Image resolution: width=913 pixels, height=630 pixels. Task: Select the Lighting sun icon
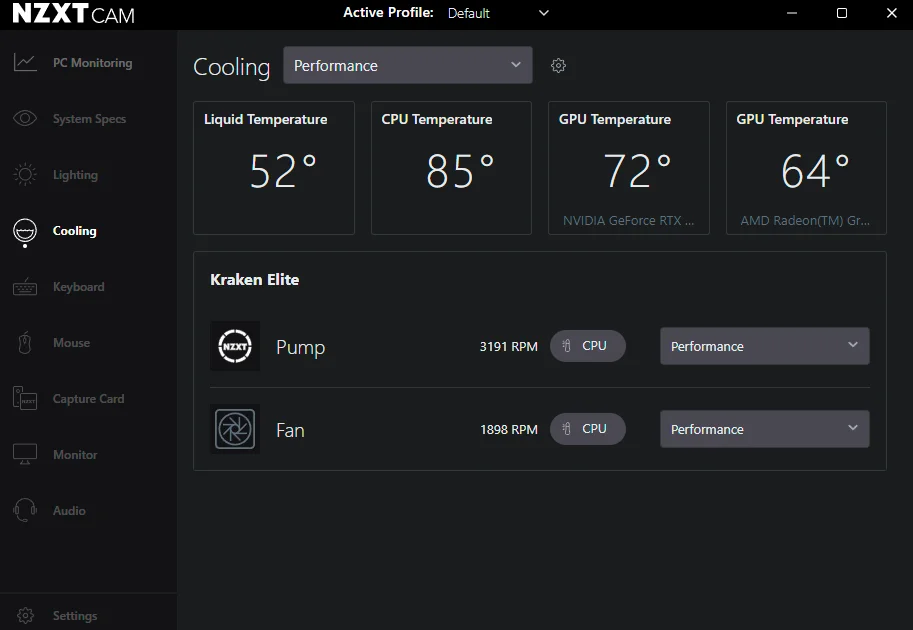pos(25,175)
